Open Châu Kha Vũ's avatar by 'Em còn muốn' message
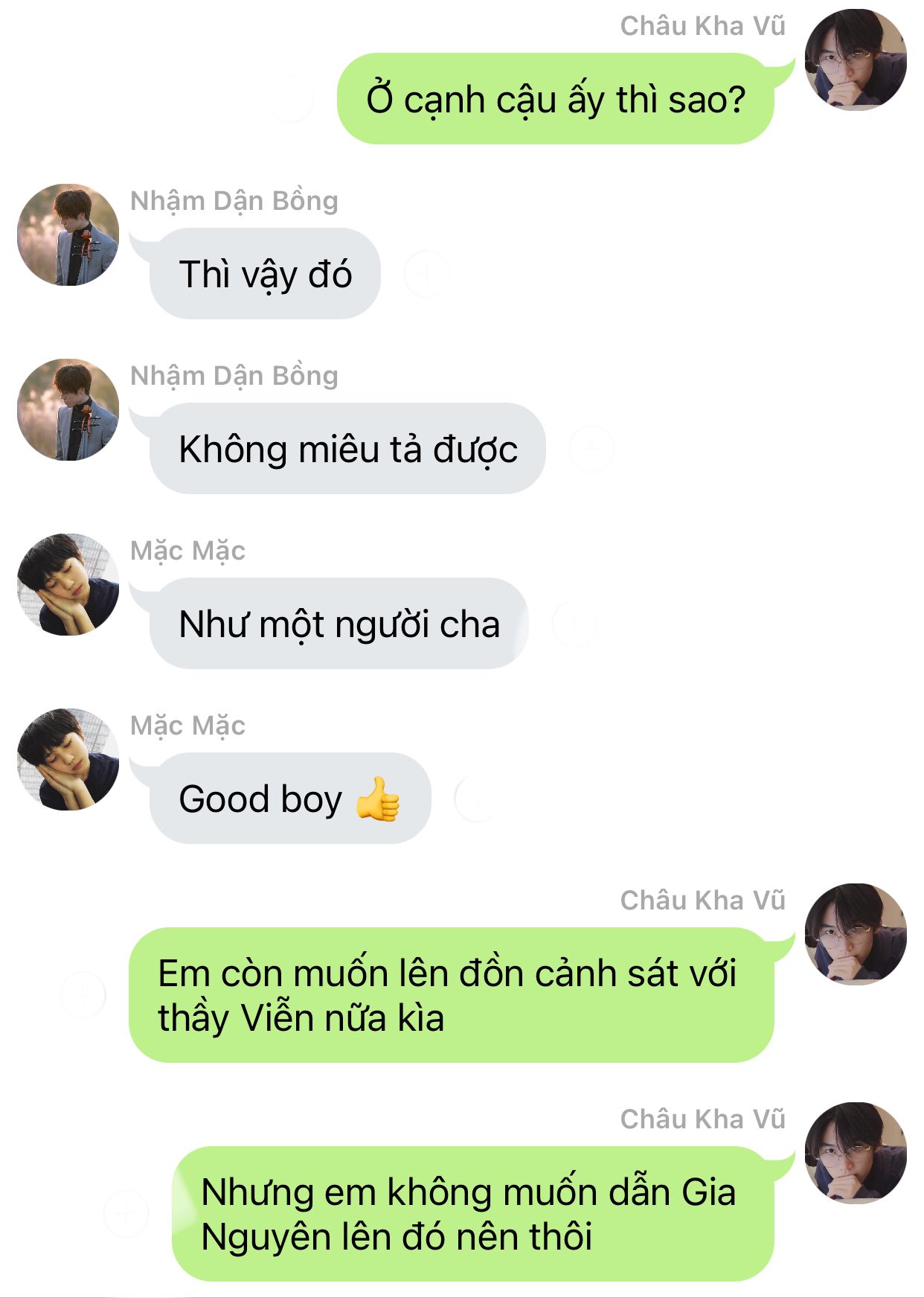924x1298 pixels. pyautogui.click(x=856, y=934)
